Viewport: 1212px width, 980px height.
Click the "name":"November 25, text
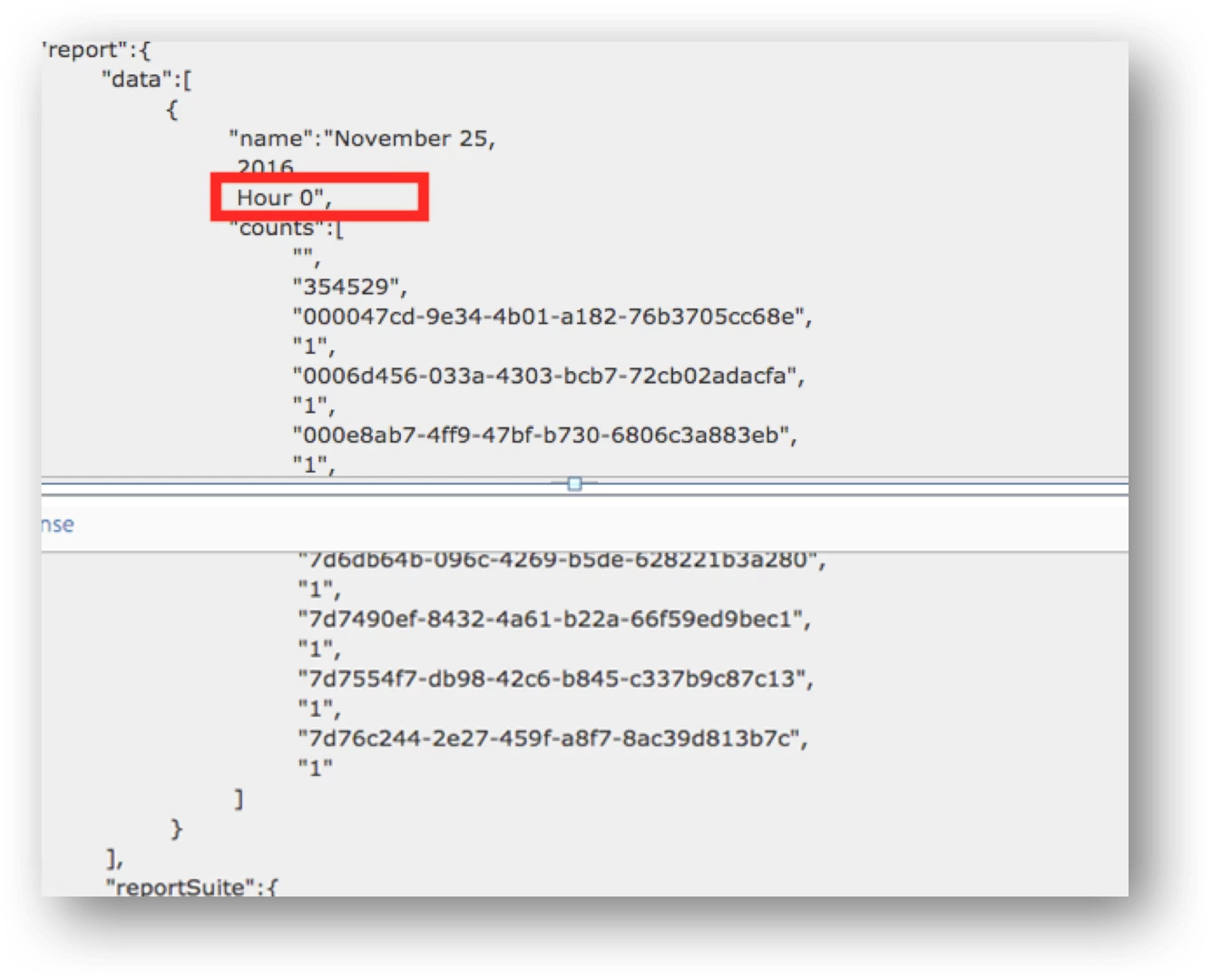coord(362,139)
